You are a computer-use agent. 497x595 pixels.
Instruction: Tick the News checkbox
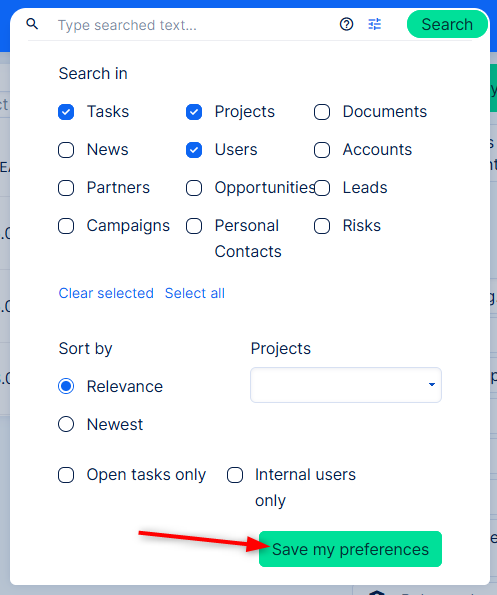tap(66, 150)
